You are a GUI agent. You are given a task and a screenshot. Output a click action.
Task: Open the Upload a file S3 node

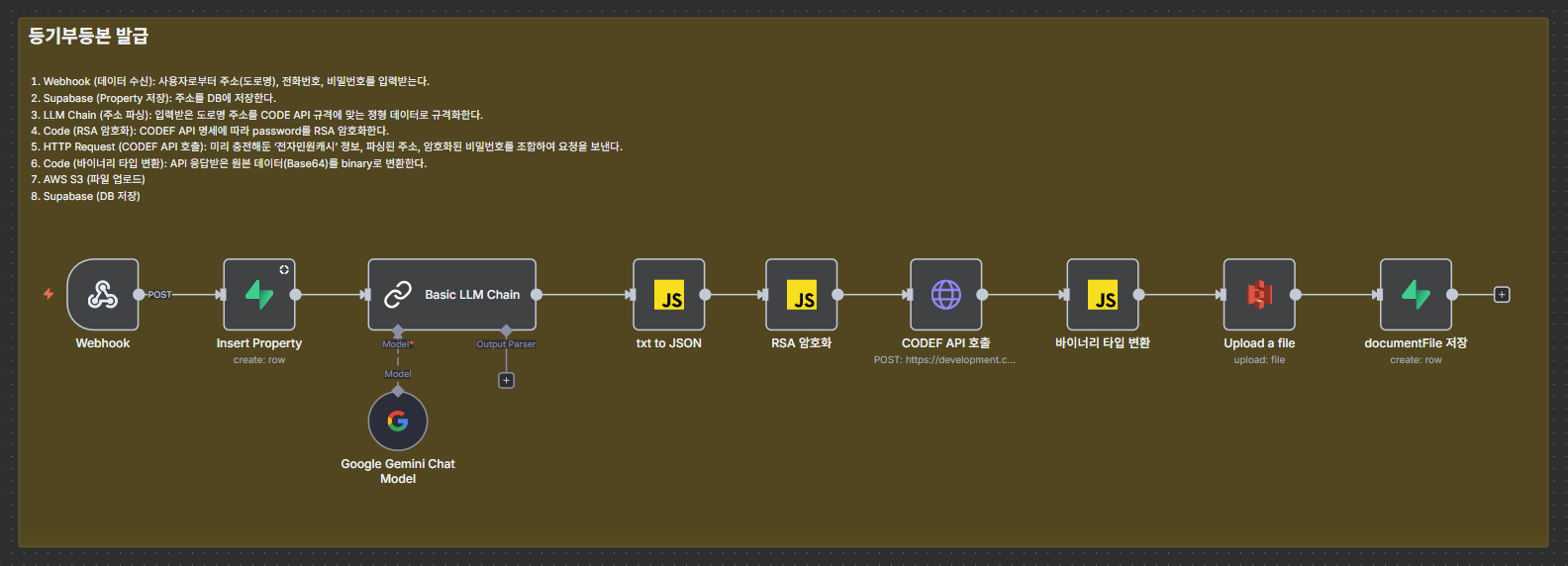coord(1259,295)
